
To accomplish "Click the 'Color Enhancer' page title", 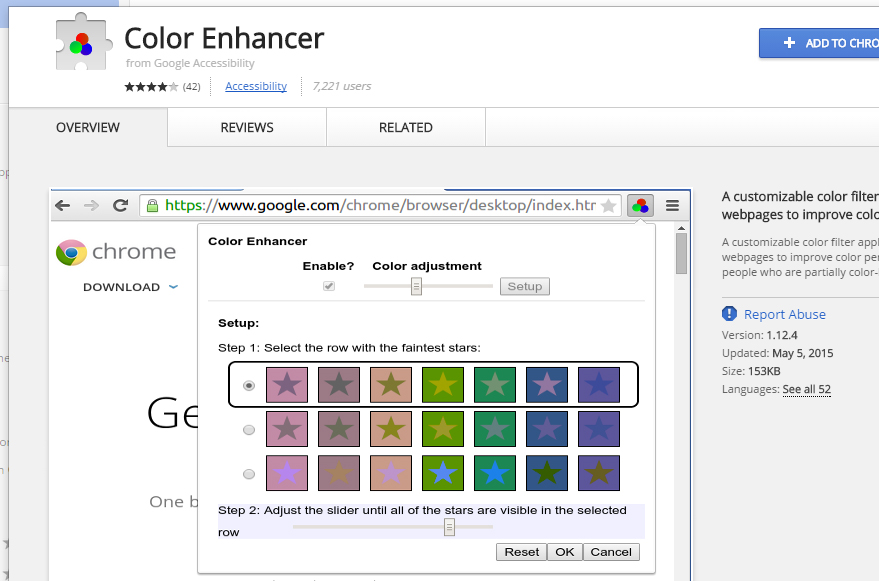I will pyautogui.click(x=224, y=39).
